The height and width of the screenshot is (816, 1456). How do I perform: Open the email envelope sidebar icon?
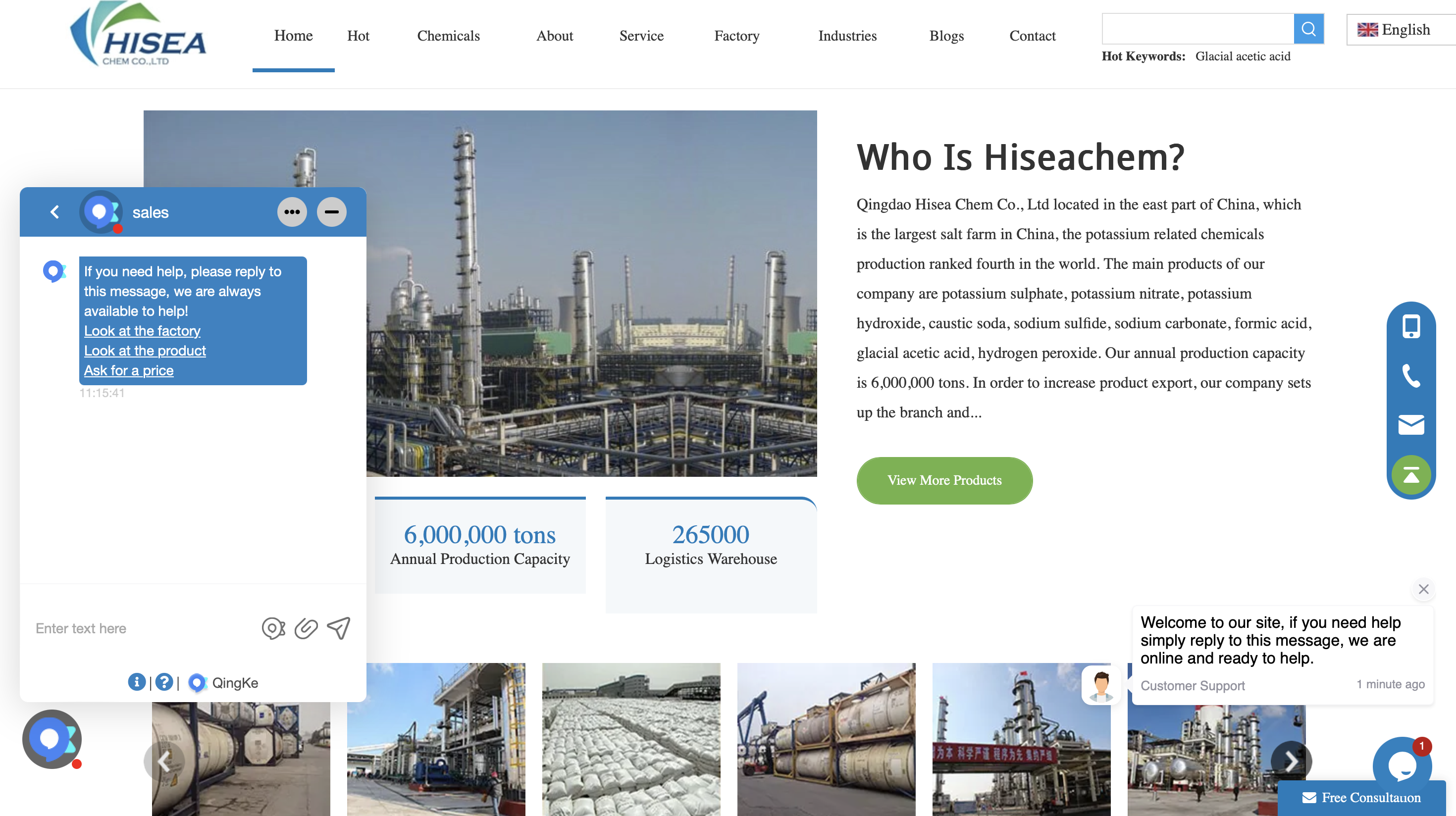pos(1411,424)
